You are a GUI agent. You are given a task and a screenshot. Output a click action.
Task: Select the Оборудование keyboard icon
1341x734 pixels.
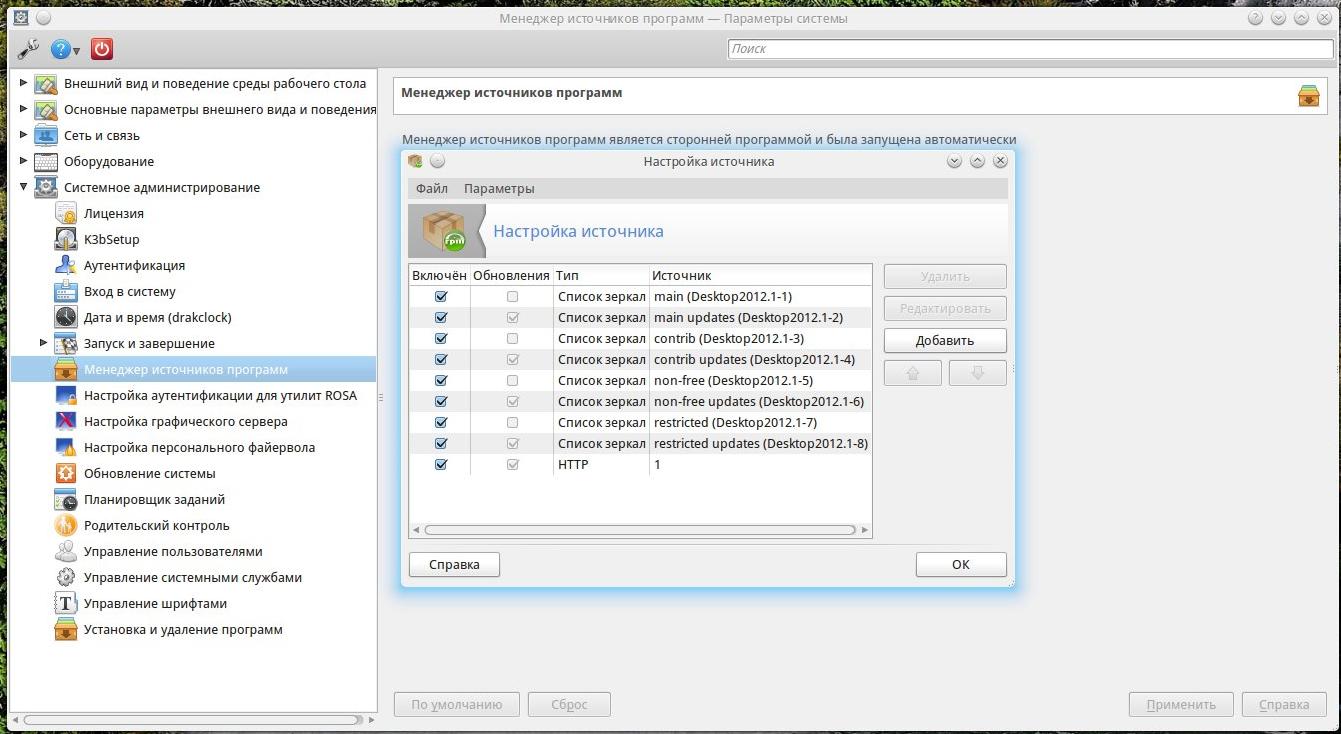click(46, 162)
